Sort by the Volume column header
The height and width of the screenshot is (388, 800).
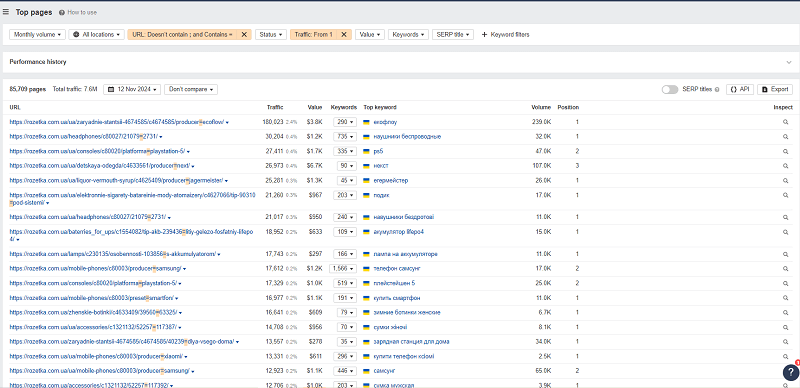(x=541, y=107)
